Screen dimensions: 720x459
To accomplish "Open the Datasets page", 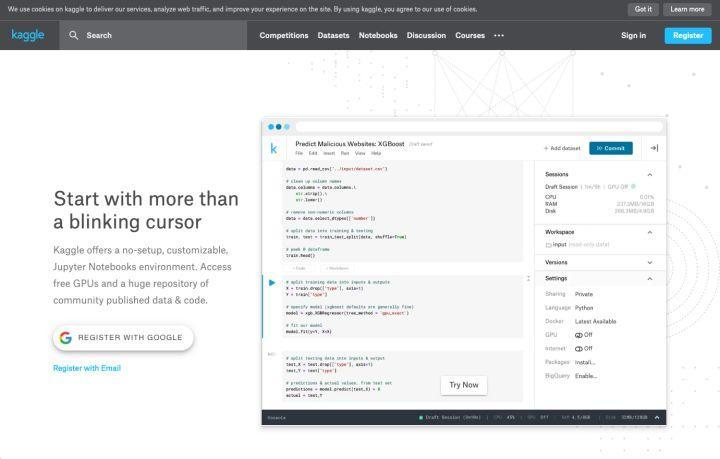I will (x=333, y=35).
